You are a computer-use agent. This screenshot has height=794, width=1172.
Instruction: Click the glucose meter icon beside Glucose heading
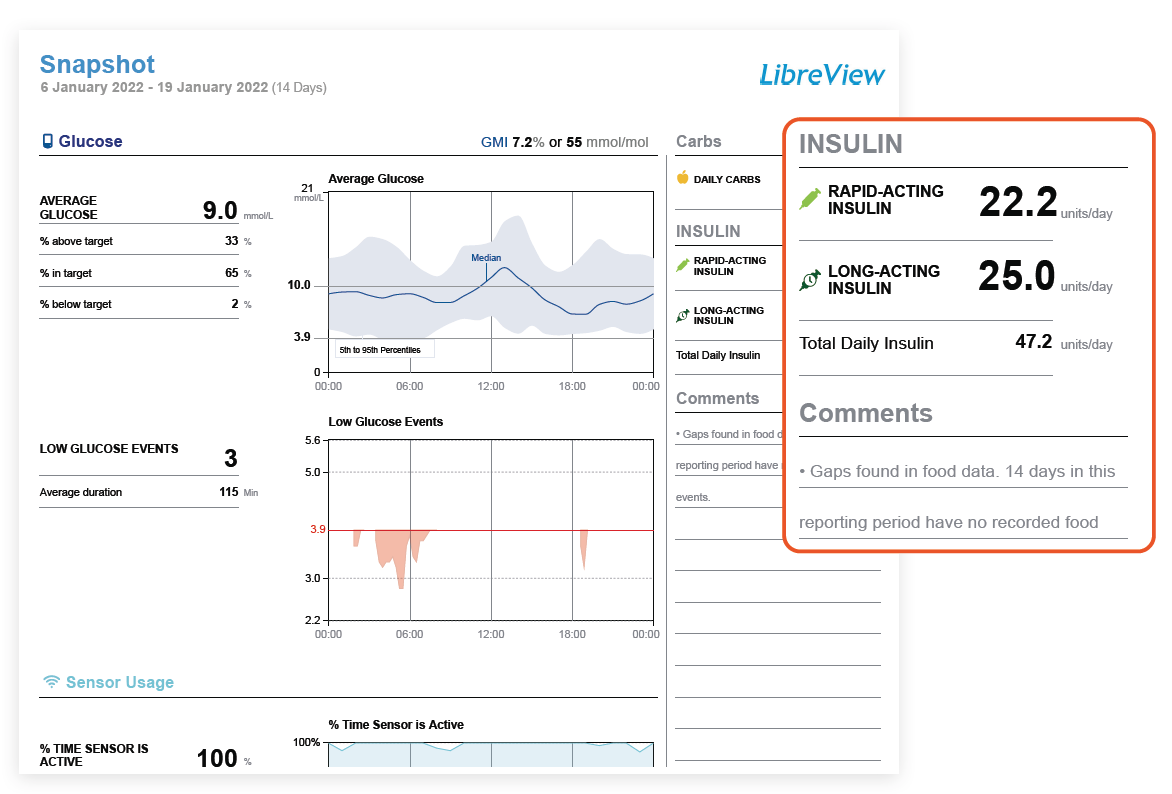47,142
